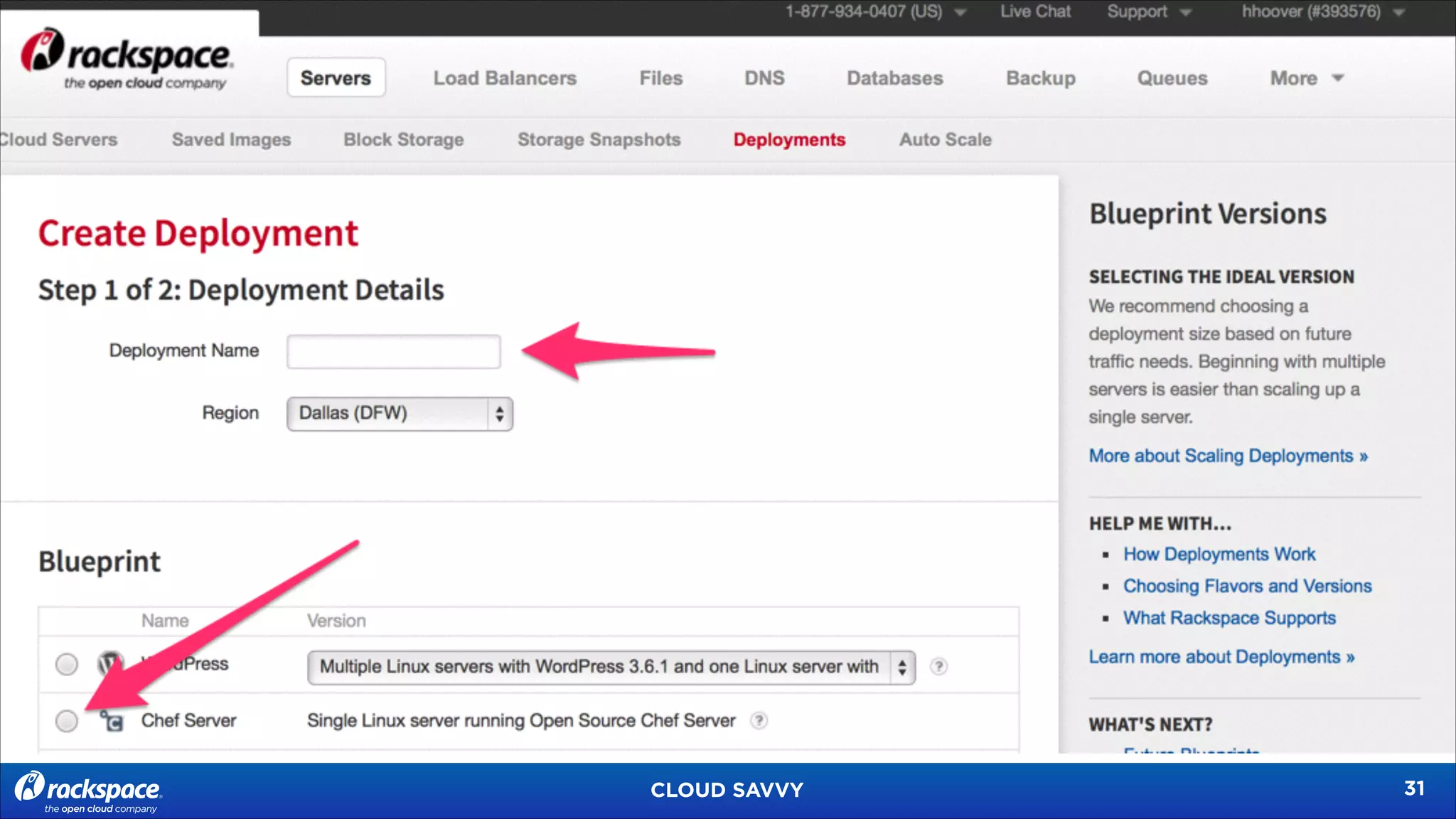The width and height of the screenshot is (1456, 819).
Task: Click the Rackspace logo in footer bar
Action: tap(89, 791)
